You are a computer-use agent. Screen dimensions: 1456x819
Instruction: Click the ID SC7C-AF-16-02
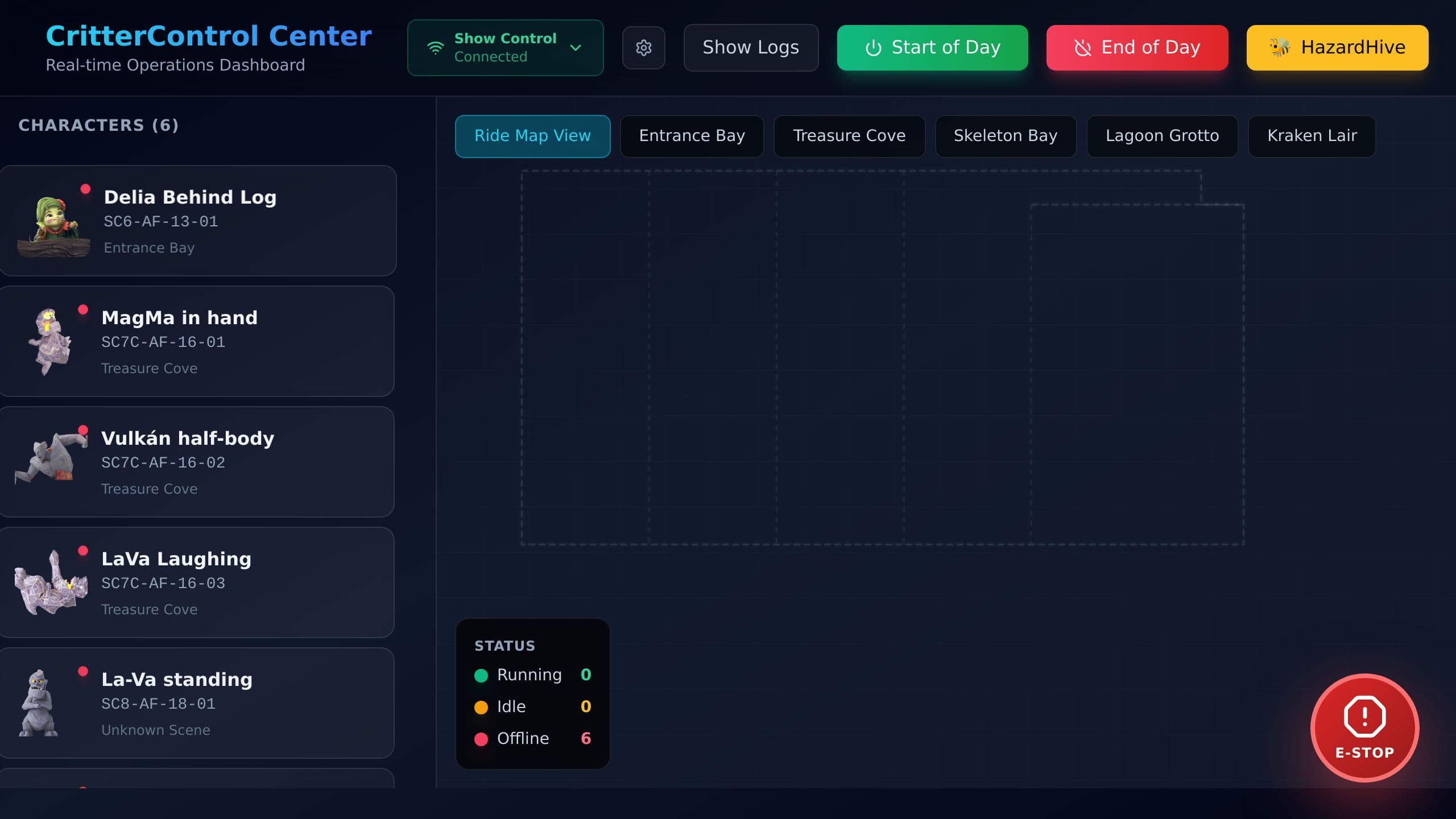click(x=163, y=462)
